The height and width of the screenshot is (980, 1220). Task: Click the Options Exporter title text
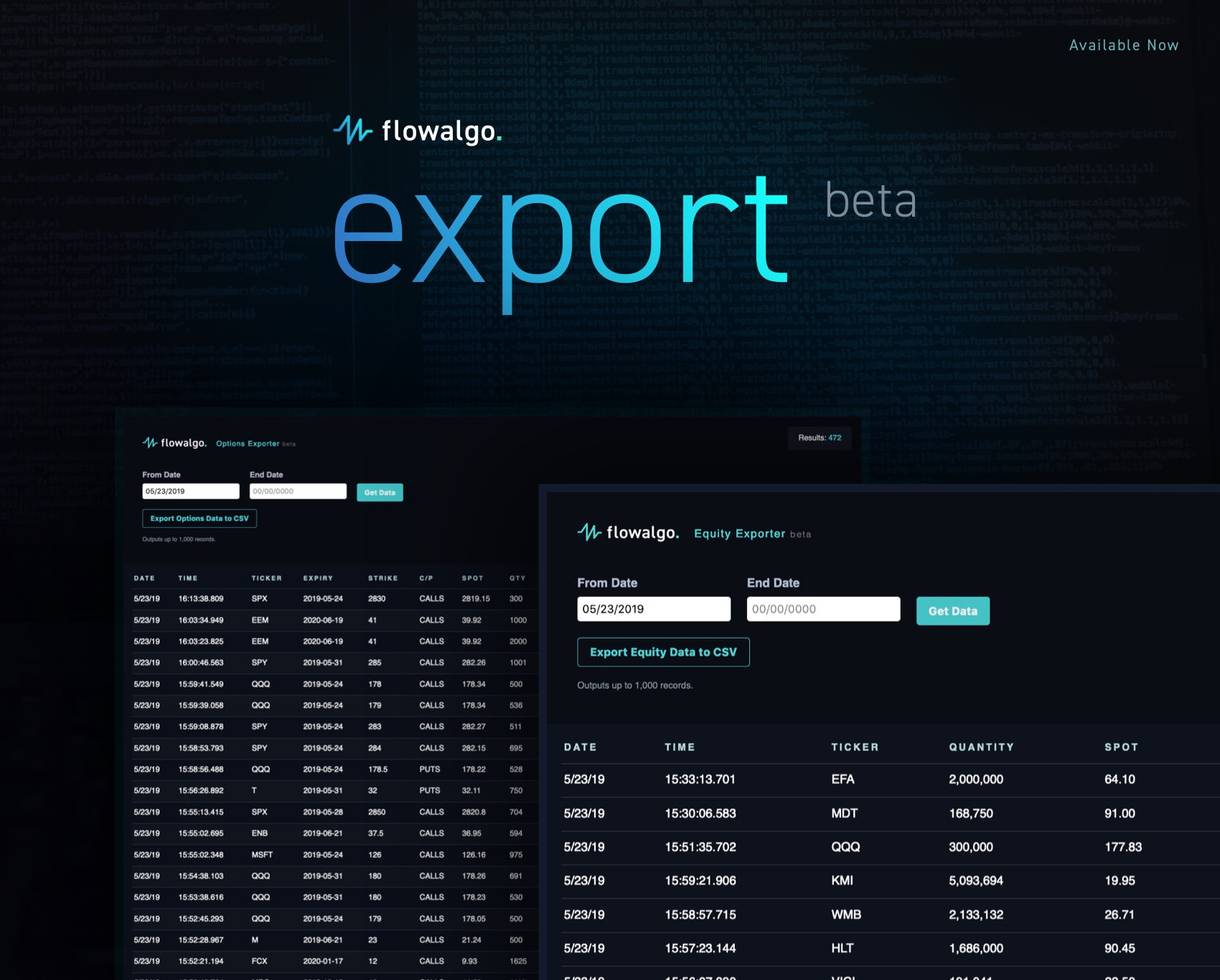coord(248,443)
